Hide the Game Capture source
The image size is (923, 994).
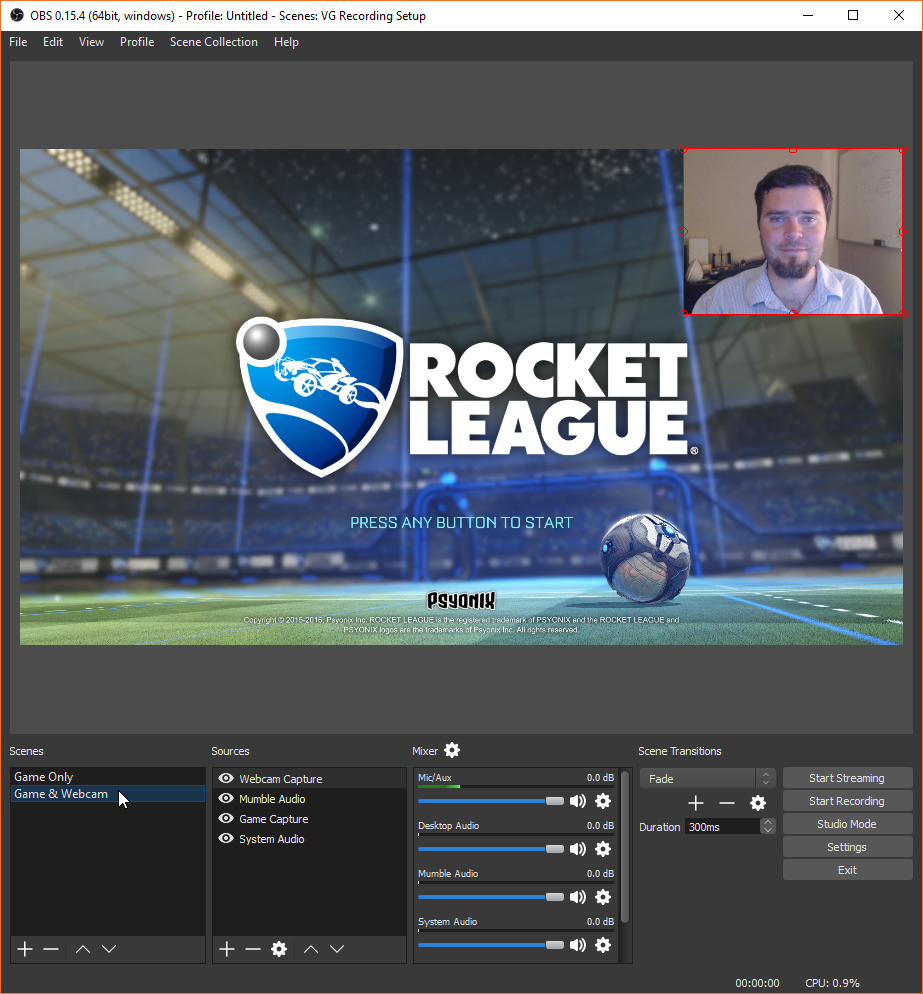[x=226, y=818]
